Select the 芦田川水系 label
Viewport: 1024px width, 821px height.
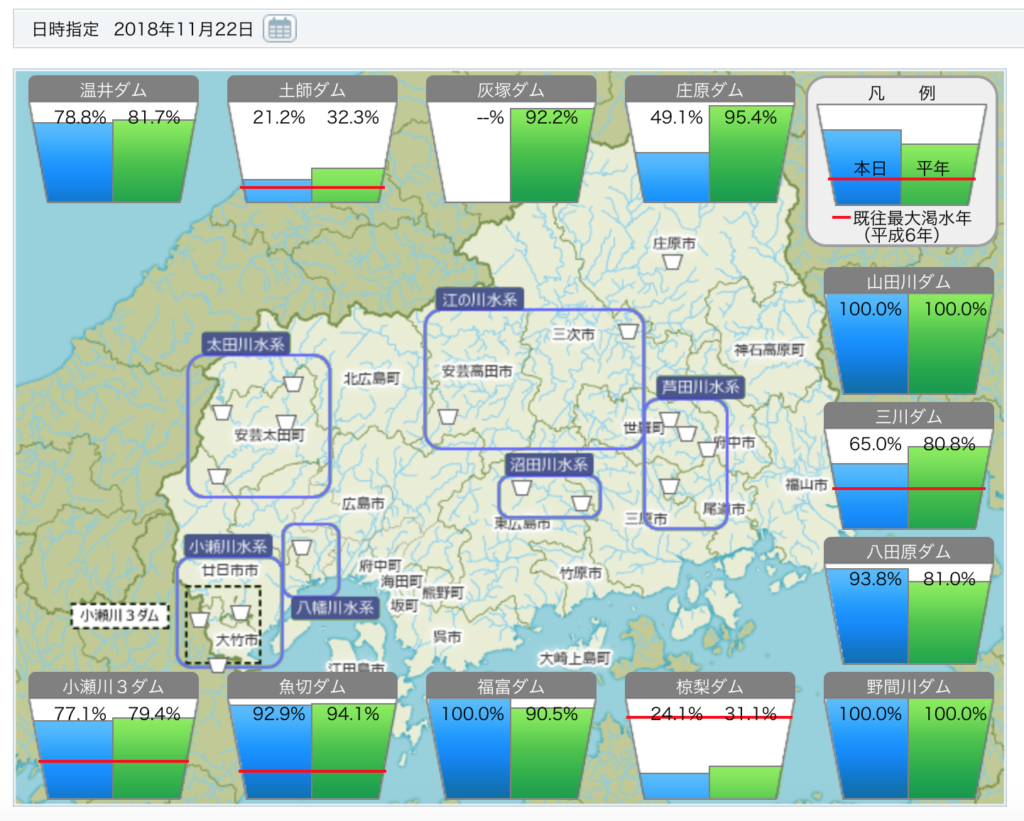[699, 386]
